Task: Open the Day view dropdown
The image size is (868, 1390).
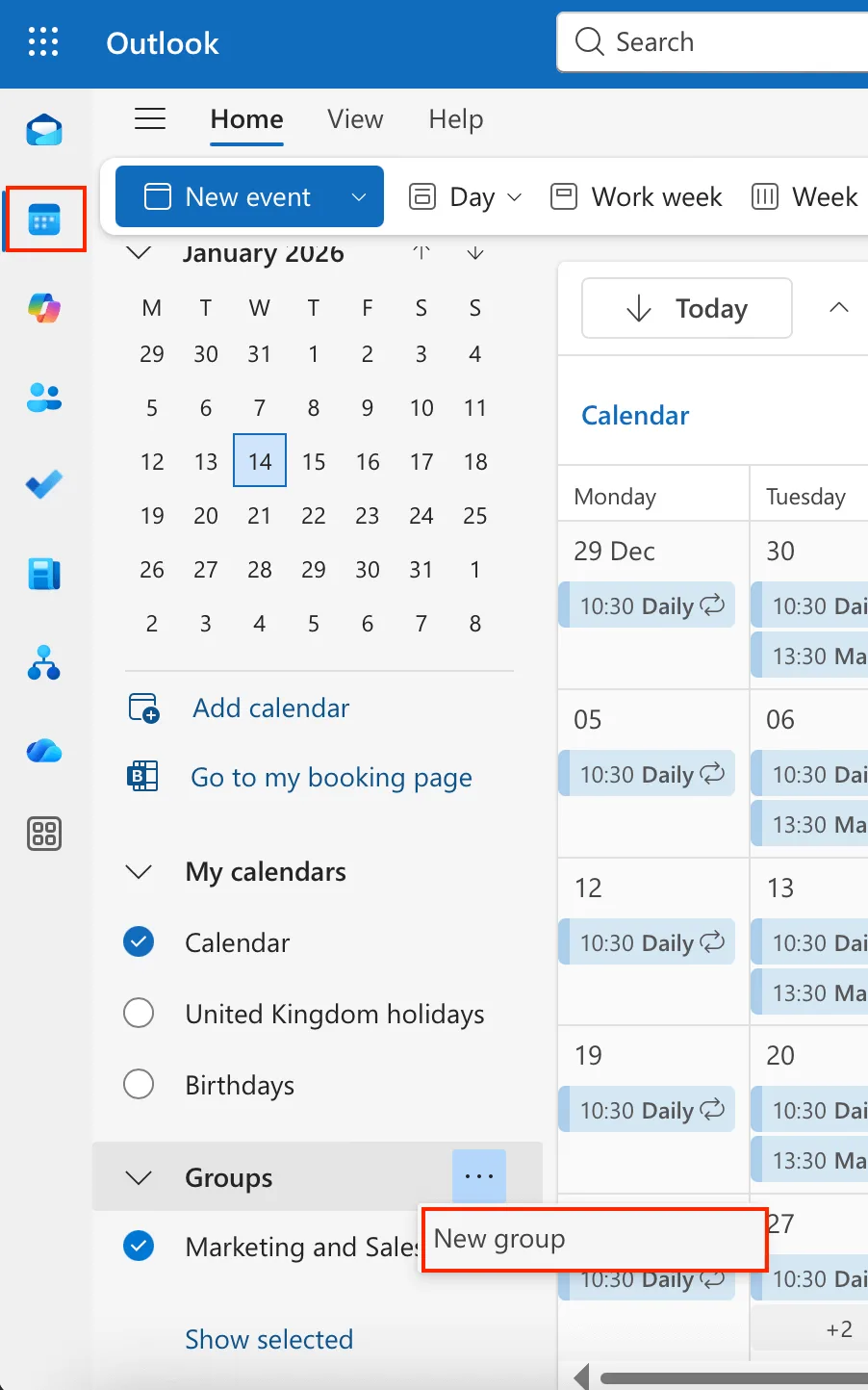Action: click(x=514, y=196)
